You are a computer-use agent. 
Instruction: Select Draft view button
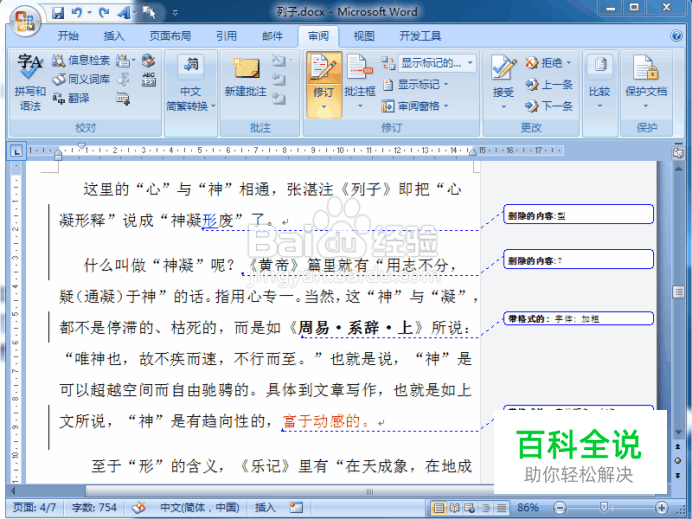click(501, 508)
